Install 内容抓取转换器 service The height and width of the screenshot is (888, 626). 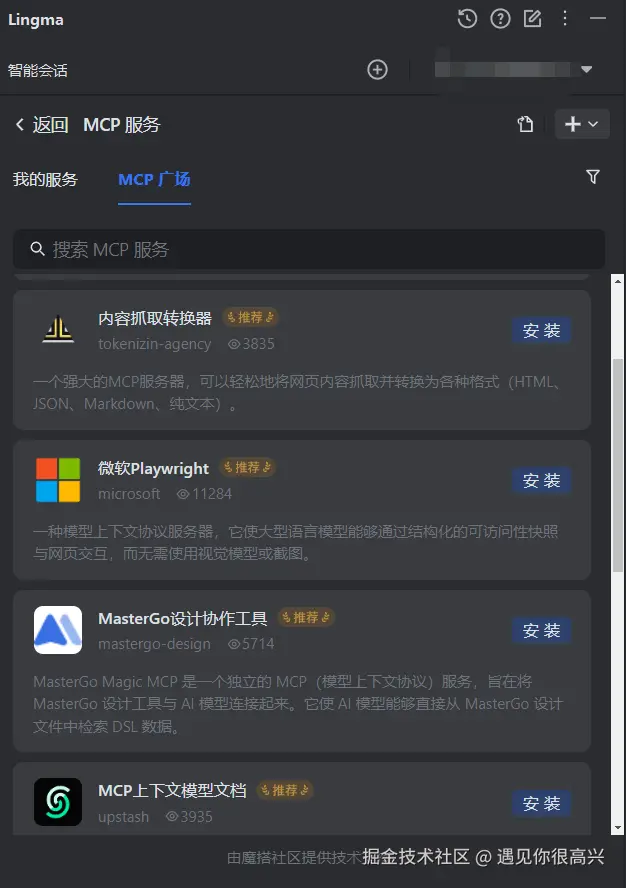(541, 330)
